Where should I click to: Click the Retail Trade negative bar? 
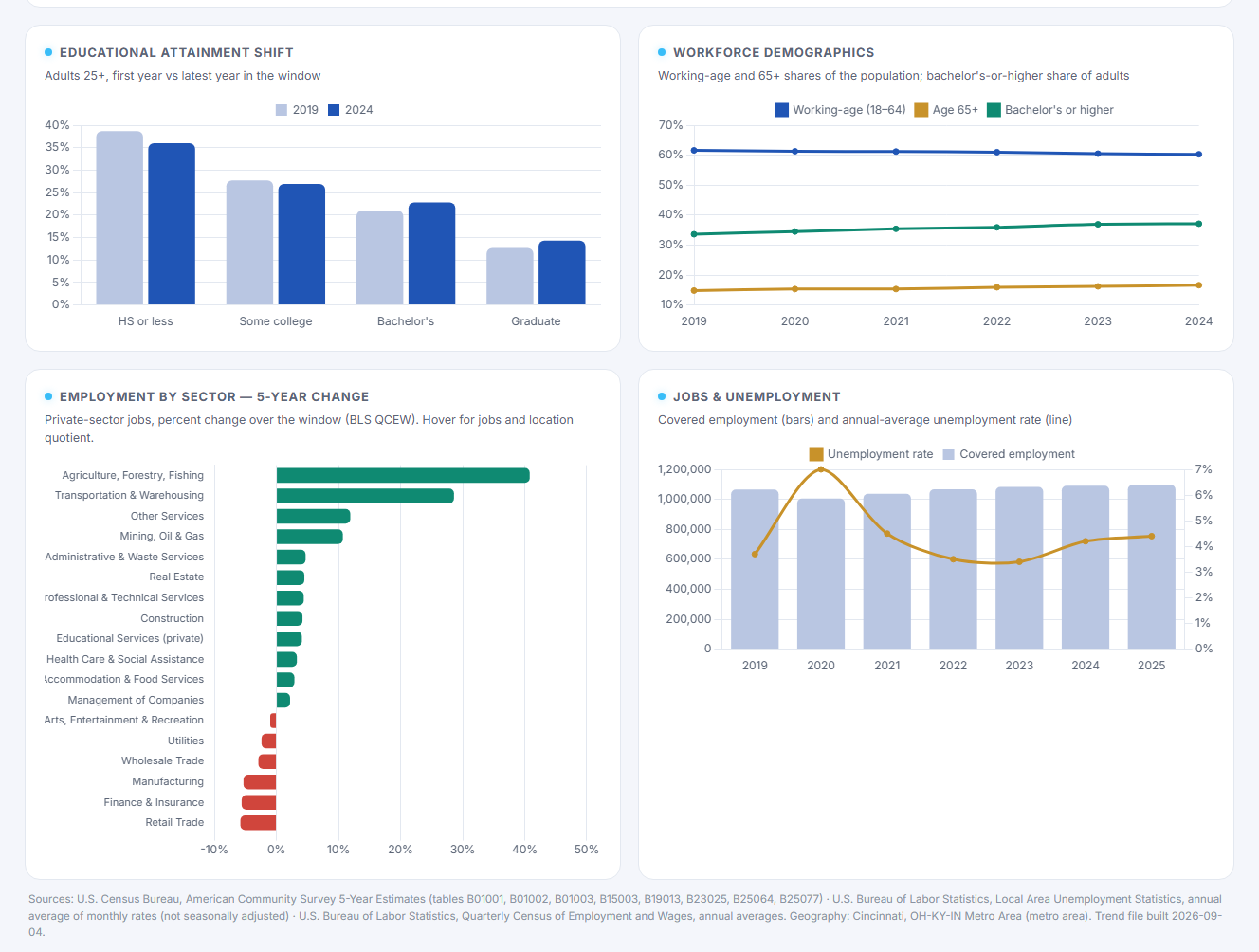[x=258, y=823]
